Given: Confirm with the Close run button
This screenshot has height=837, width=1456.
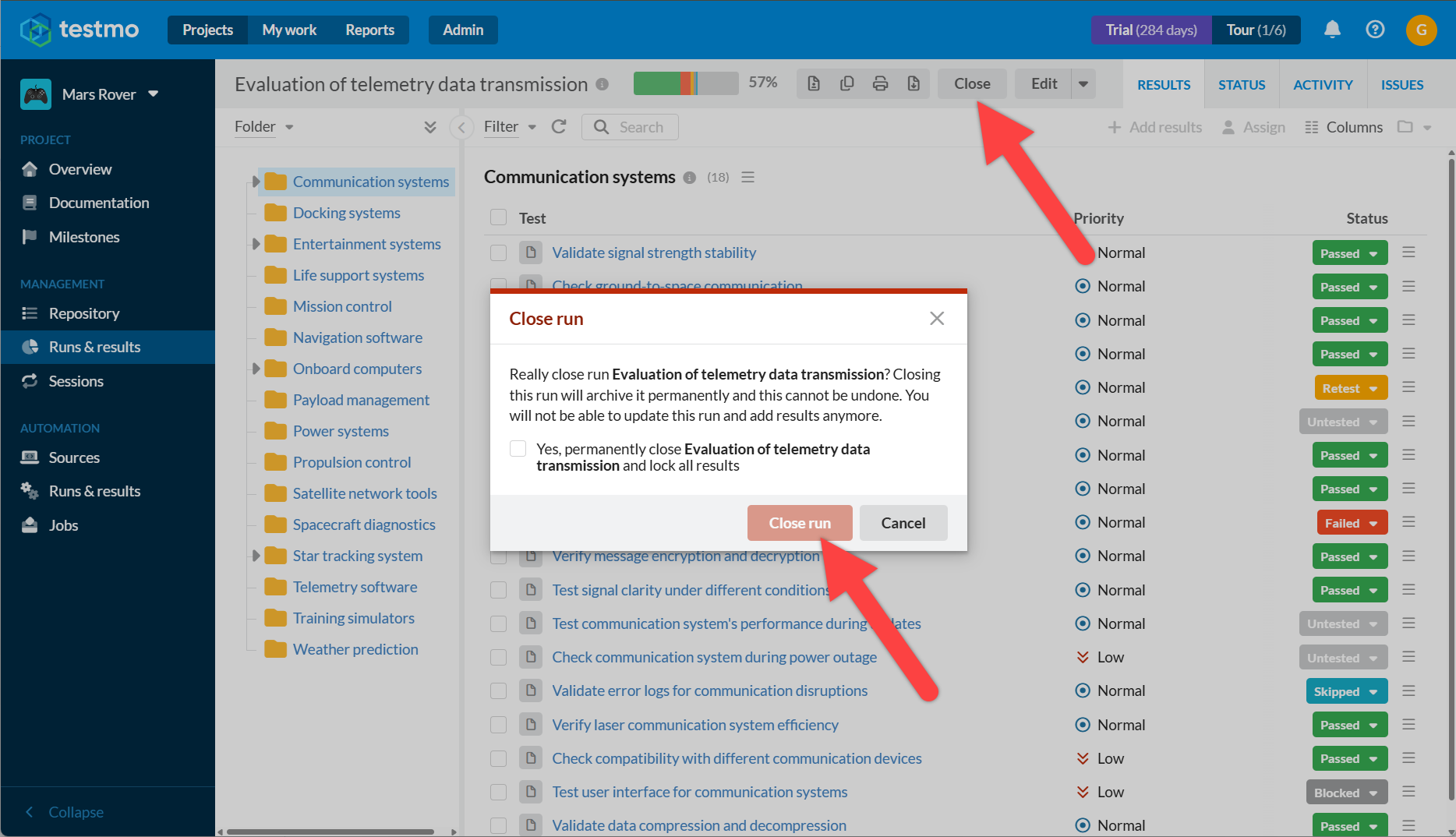Looking at the screenshot, I should tap(800, 523).
